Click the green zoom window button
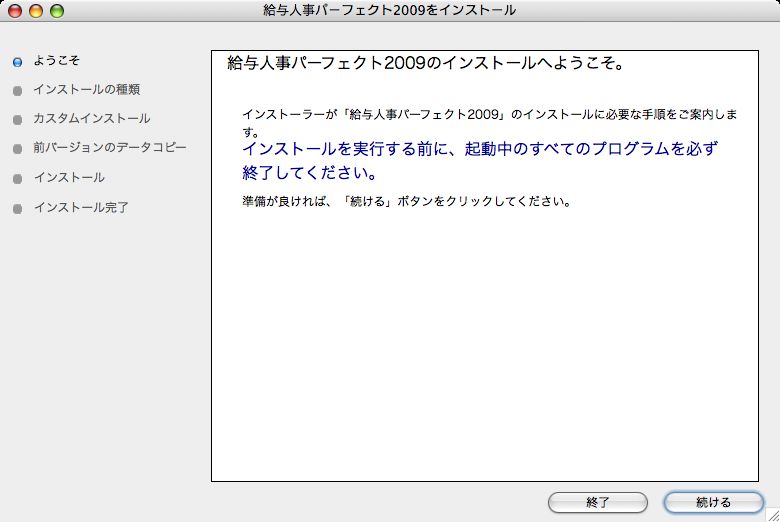 (x=57, y=10)
